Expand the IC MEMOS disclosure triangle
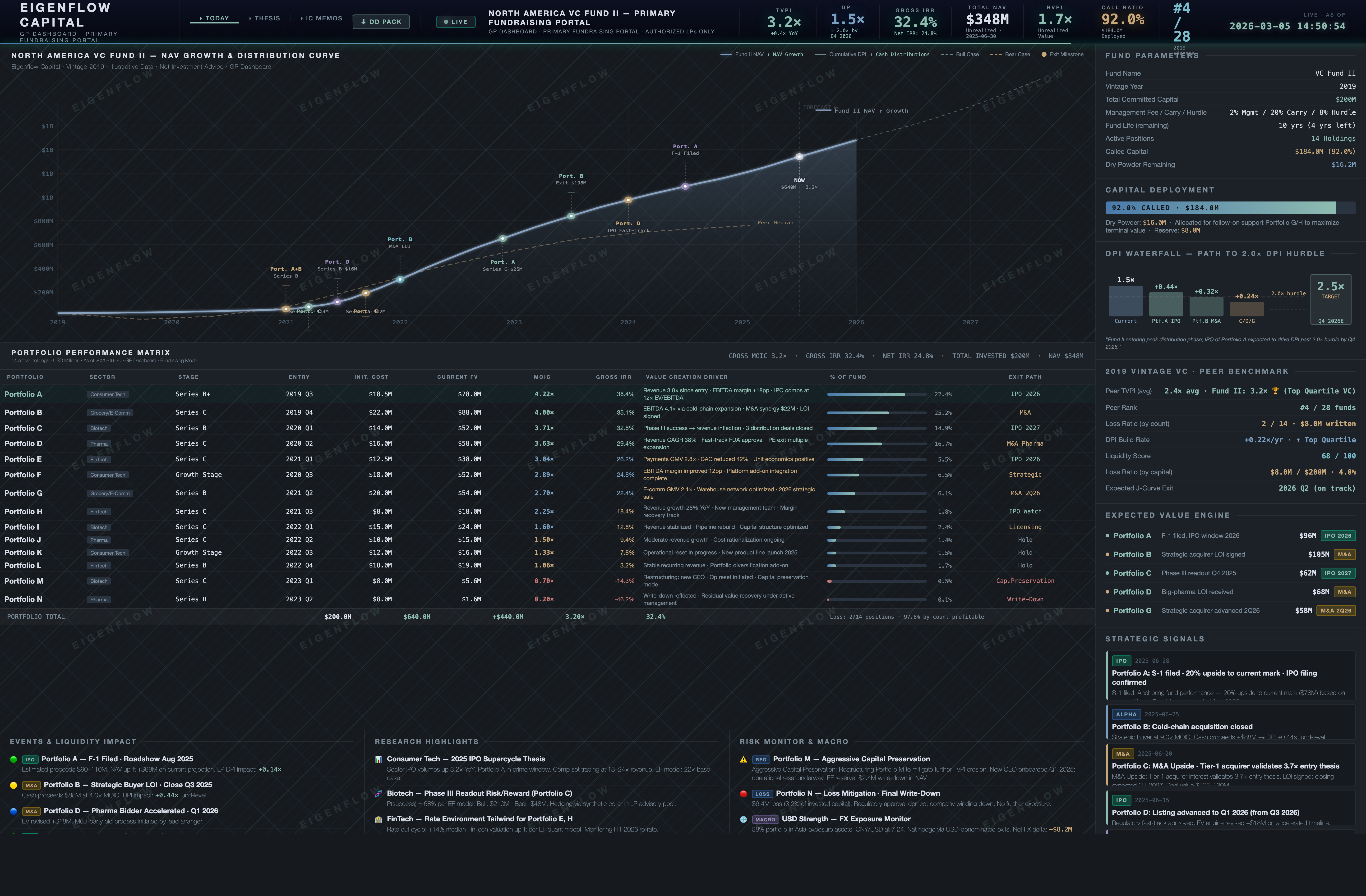Viewport: 1366px width, 896px height. [x=301, y=18]
